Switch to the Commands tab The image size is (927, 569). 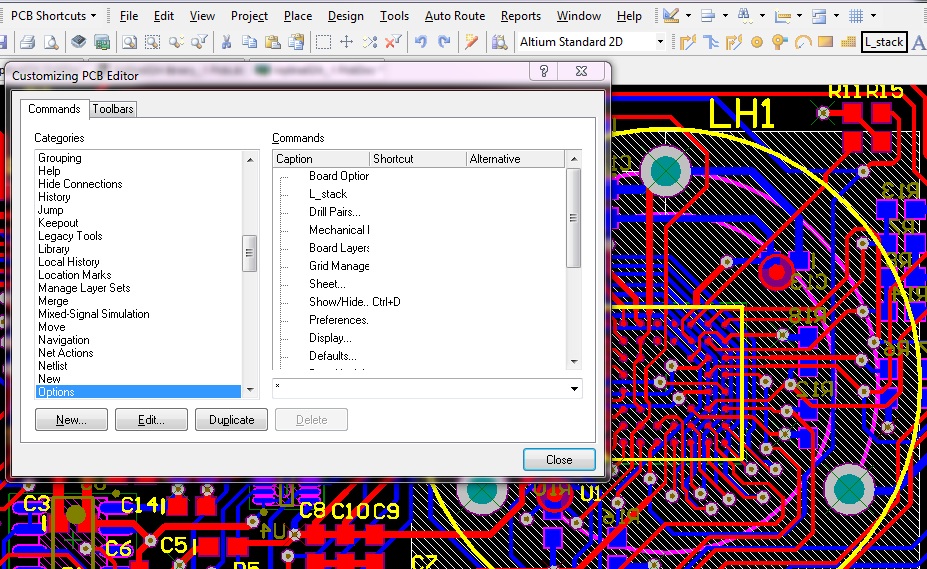[54, 109]
